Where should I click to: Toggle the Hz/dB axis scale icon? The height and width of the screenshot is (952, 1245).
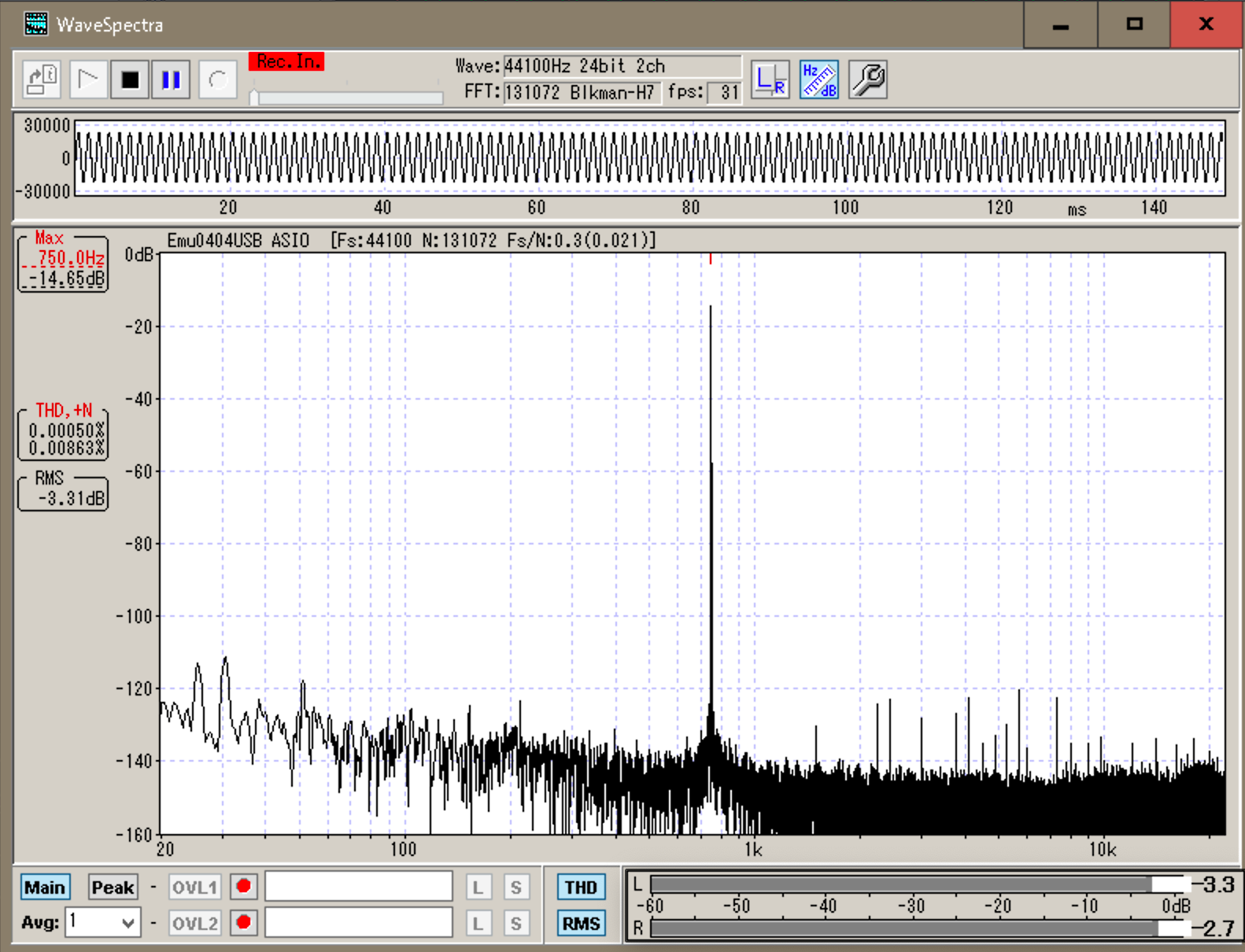click(x=819, y=80)
